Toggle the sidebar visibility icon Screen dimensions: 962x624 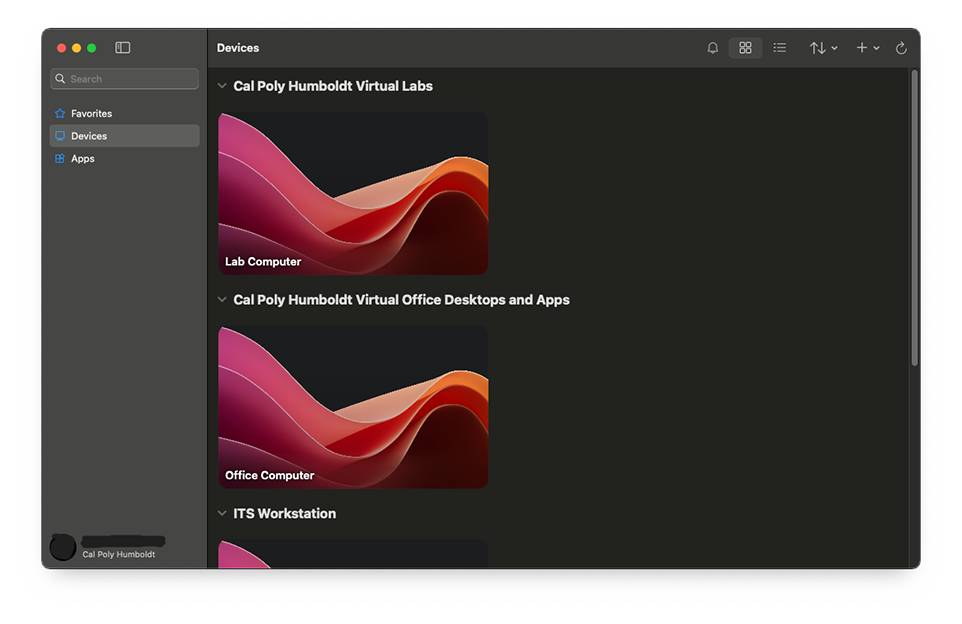(123, 48)
